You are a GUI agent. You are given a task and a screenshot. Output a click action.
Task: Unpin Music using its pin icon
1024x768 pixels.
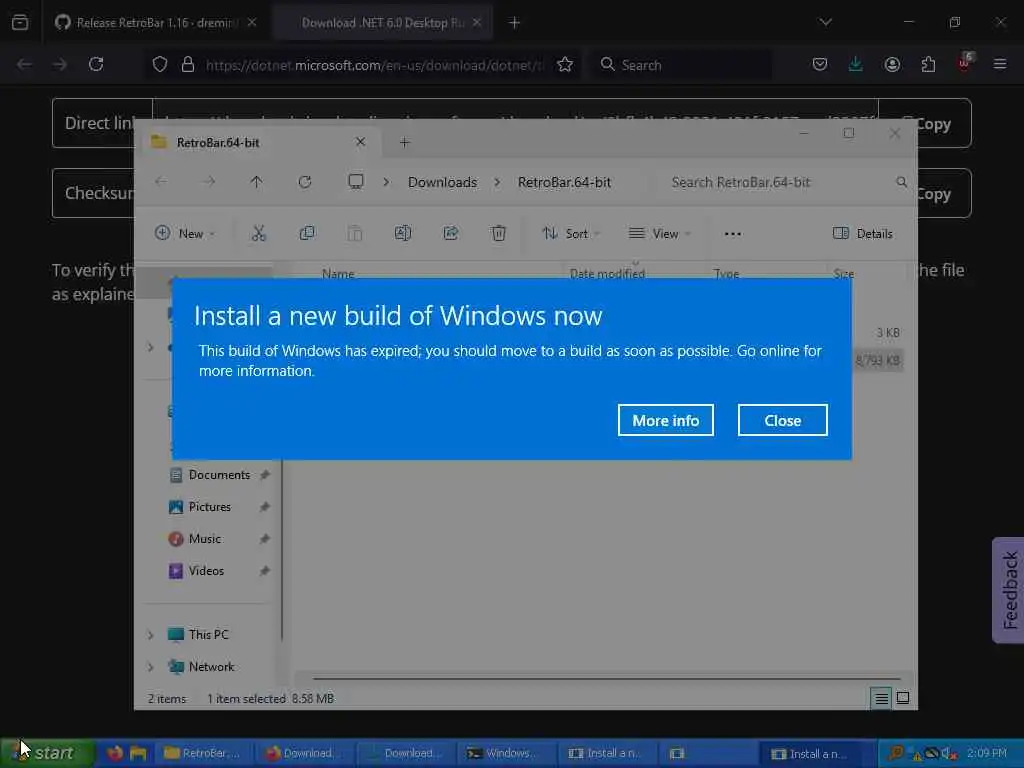pos(264,539)
